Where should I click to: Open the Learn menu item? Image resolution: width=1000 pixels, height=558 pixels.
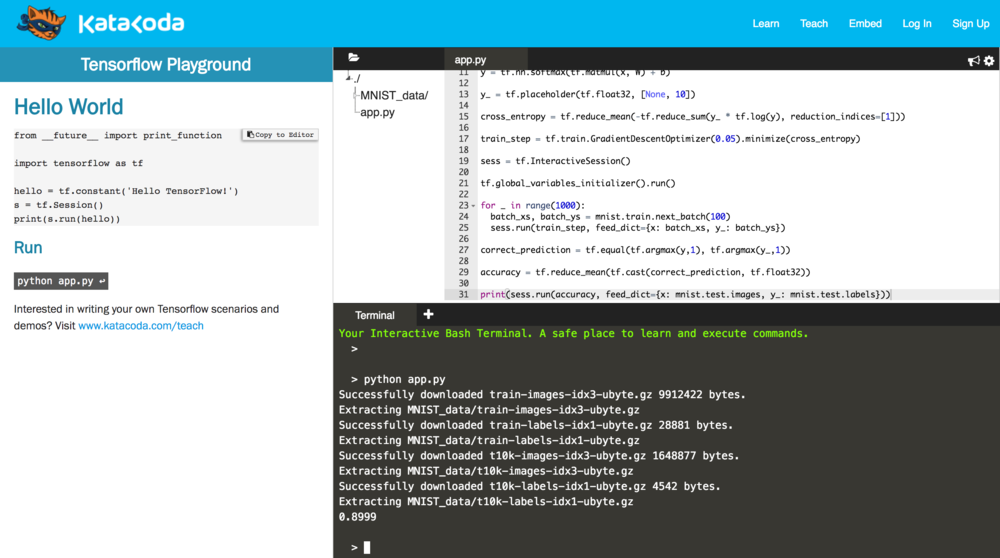[765, 24]
